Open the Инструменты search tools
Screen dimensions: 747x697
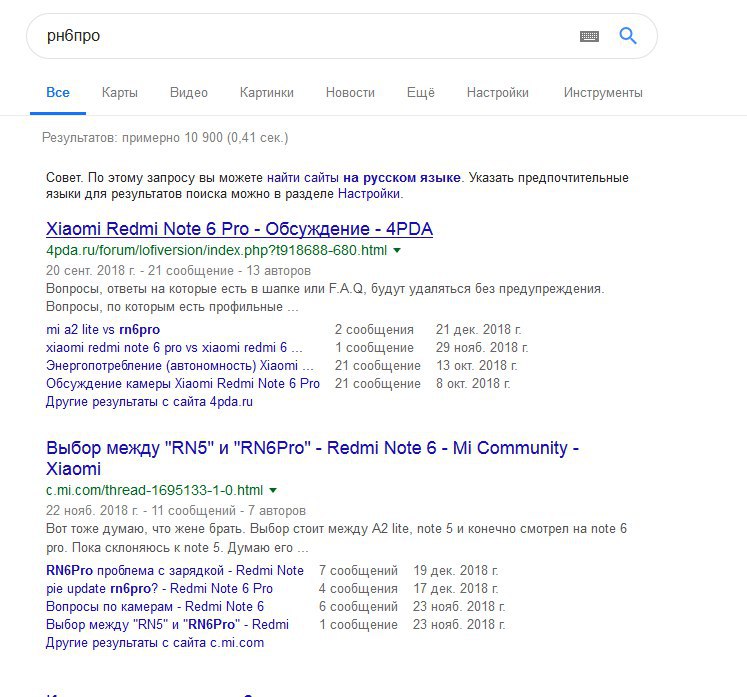coord(603,92)
